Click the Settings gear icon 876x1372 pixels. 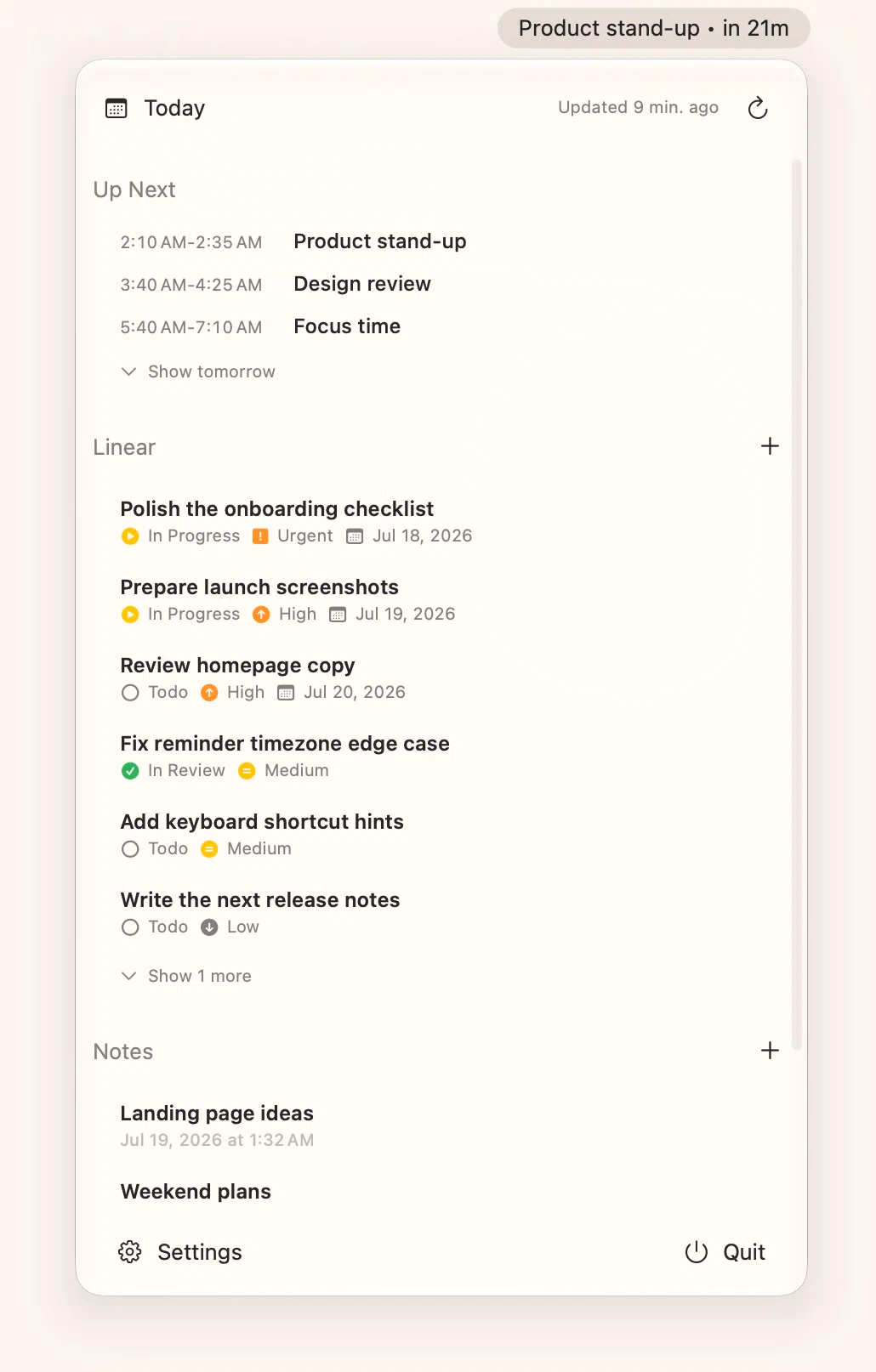coord(130,1252)
